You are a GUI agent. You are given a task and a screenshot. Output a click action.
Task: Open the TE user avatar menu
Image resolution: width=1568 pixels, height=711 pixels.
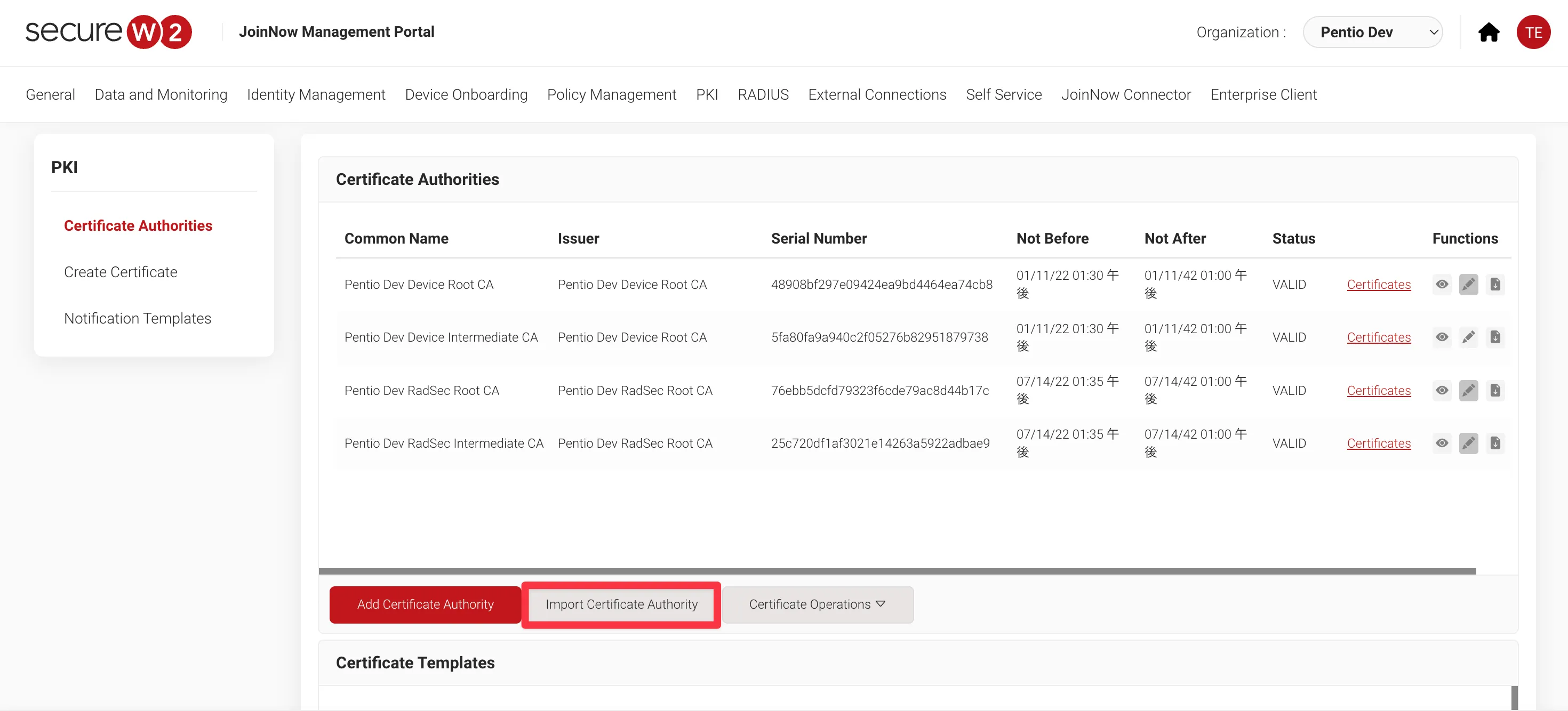tap(1533, 32)
